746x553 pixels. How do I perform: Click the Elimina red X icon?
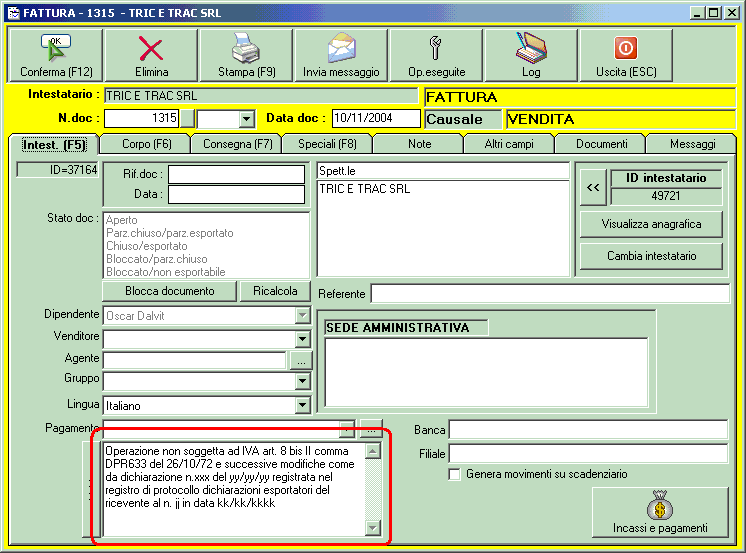pos(151,48)
